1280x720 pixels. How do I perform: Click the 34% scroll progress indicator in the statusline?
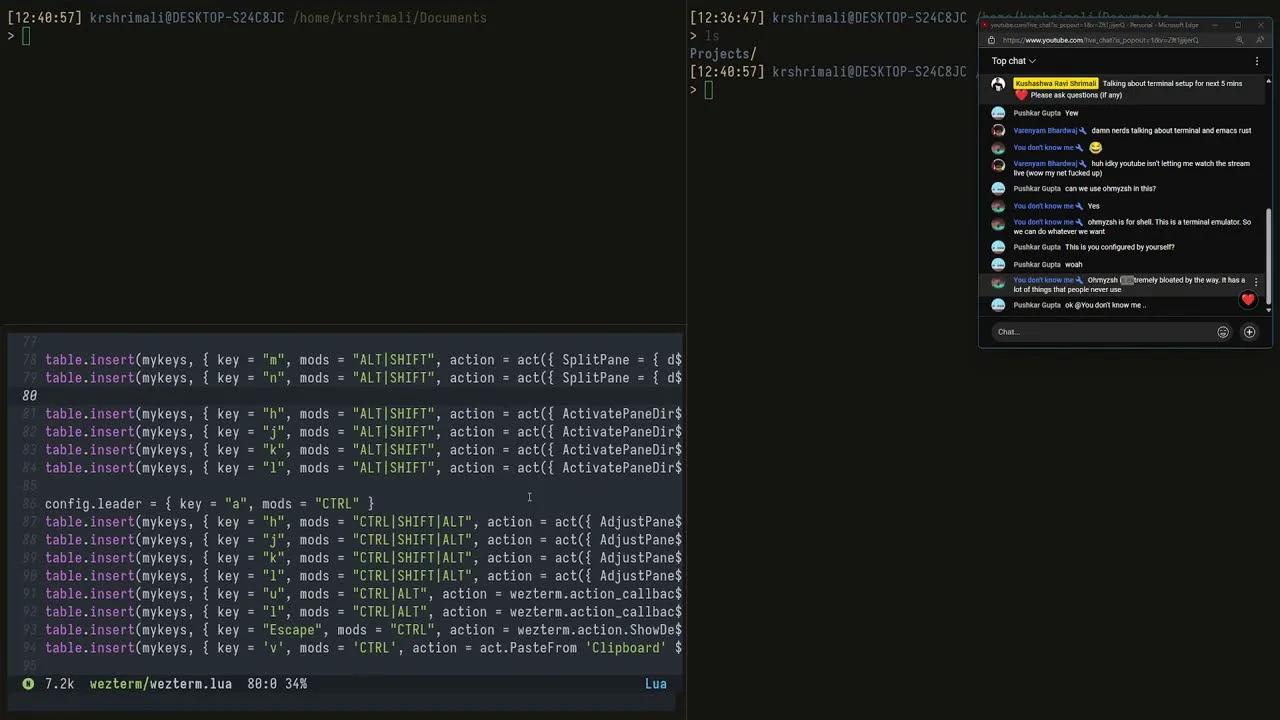pyautogui.click(x=295, y=683)
